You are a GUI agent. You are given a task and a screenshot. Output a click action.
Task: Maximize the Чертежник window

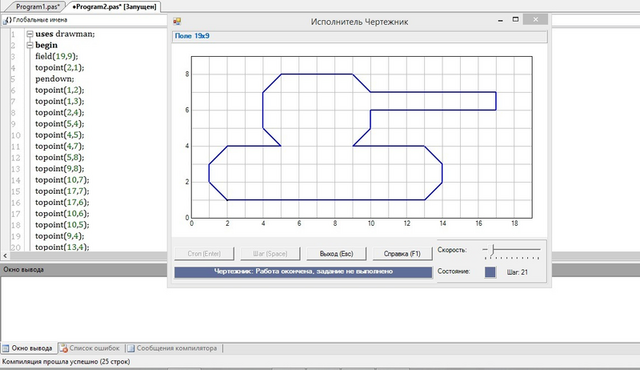pyautogui.click(x=516, y=20)
